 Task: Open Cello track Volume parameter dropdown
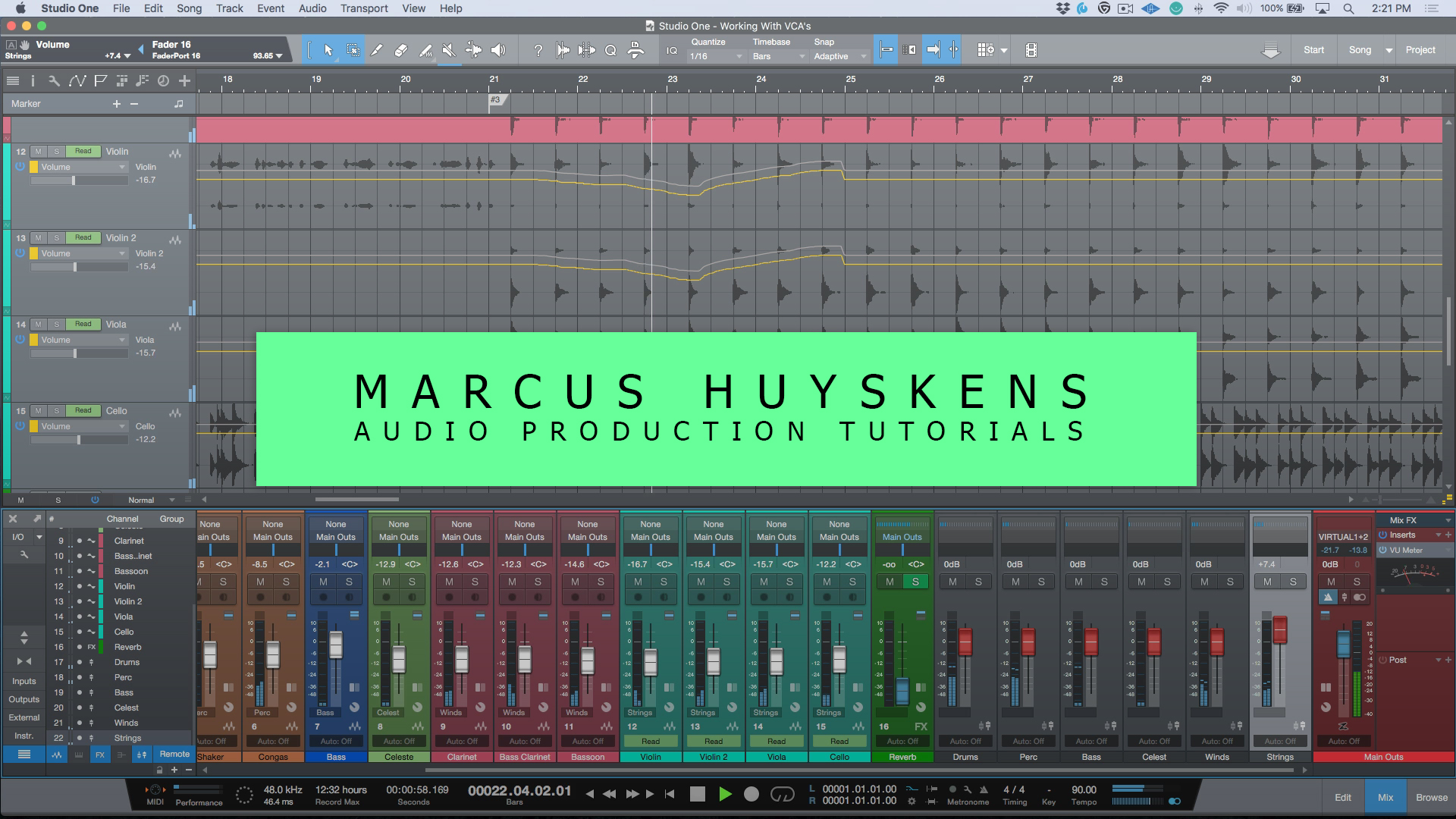[x=83, y=426]
